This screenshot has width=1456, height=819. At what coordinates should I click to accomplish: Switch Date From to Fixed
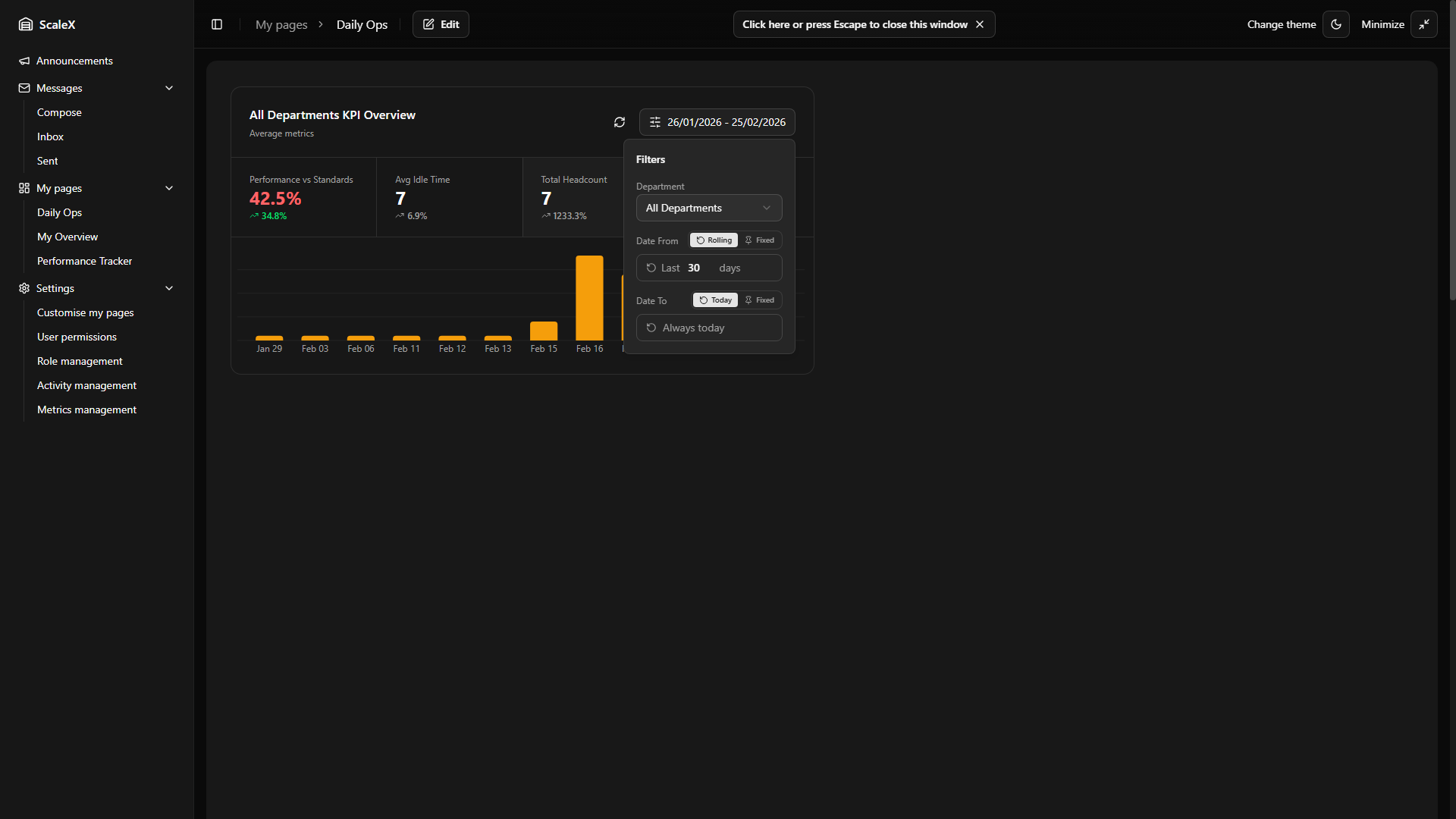click(x=760, y=240)
